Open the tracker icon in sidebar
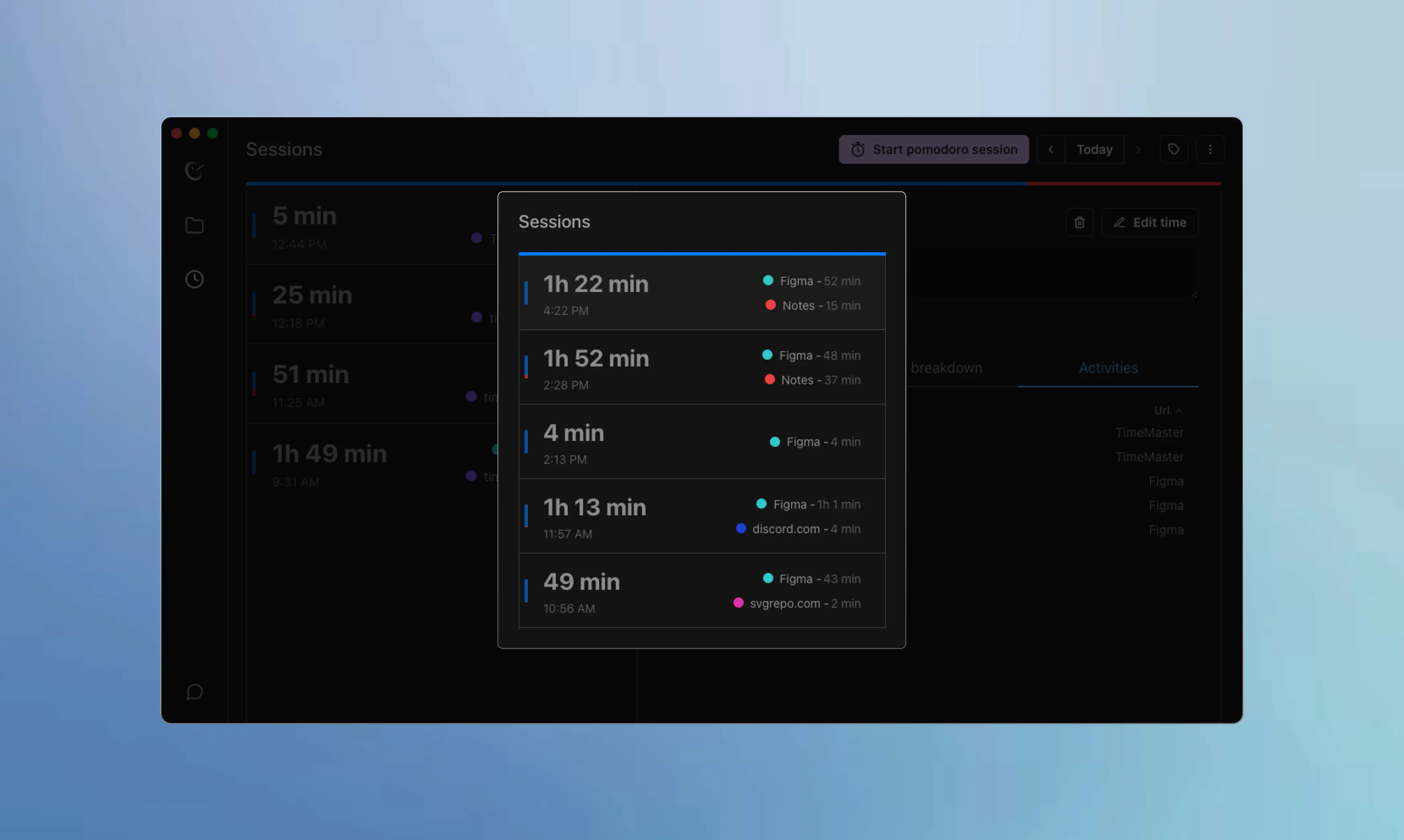Viewport: 1404px width, 840px height. click(194, 171)
